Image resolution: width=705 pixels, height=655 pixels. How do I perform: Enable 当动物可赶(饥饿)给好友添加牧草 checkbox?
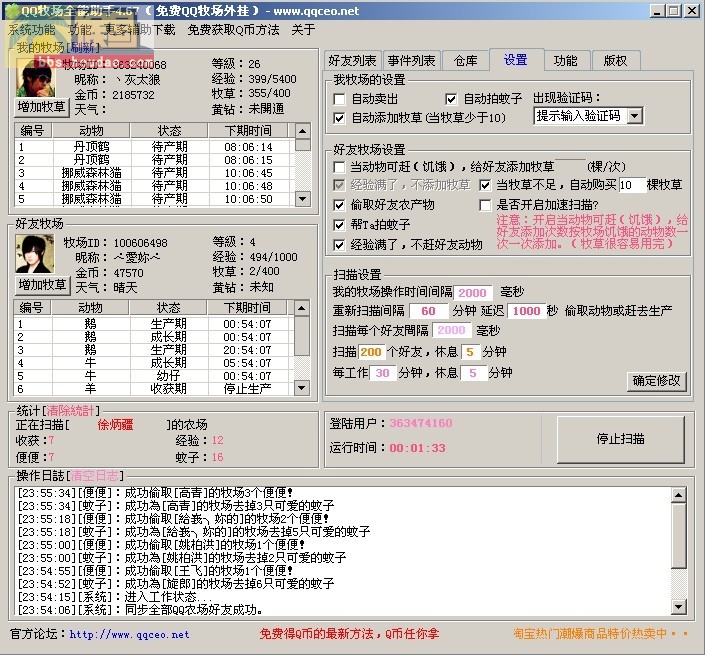point(339,167)
